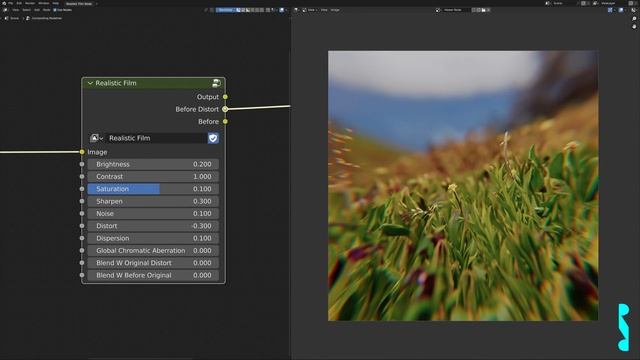Image resolution: width=640 pixels, height=360 pixels.
Task: Click the Output socket of the node
Action: (225, 97)
